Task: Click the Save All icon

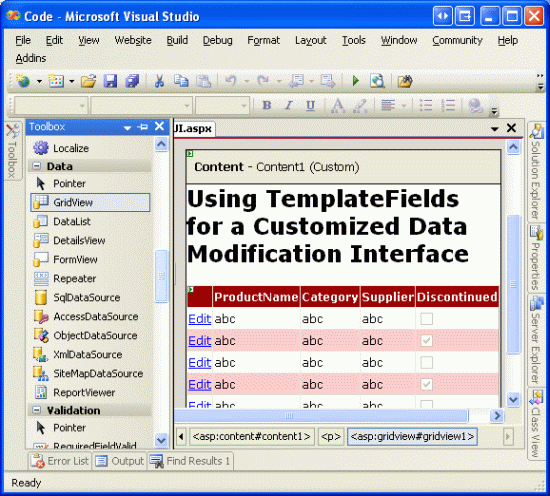Action: click(x=132, y=81)
